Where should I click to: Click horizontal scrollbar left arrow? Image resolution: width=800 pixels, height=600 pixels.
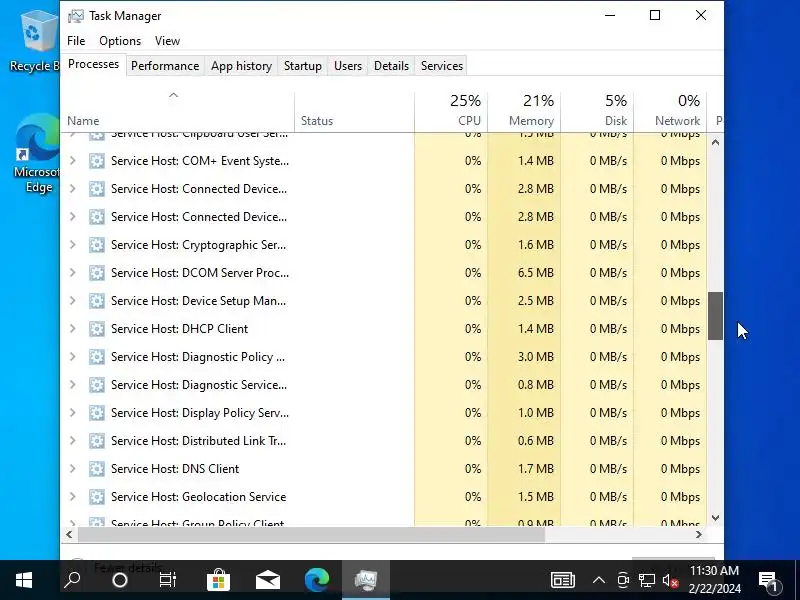(69, 535)
